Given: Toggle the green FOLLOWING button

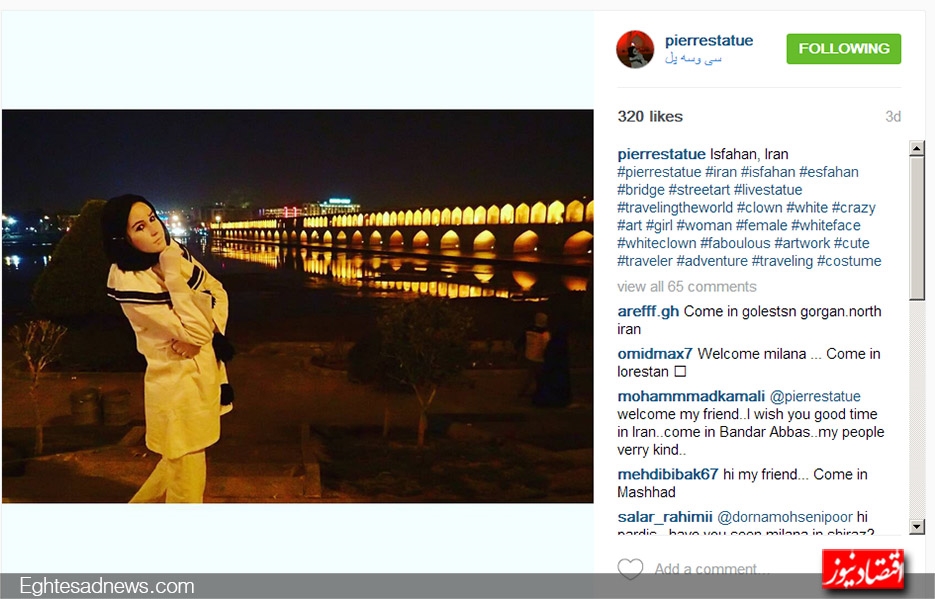Looking at the screenshot, I should (843, 49).
